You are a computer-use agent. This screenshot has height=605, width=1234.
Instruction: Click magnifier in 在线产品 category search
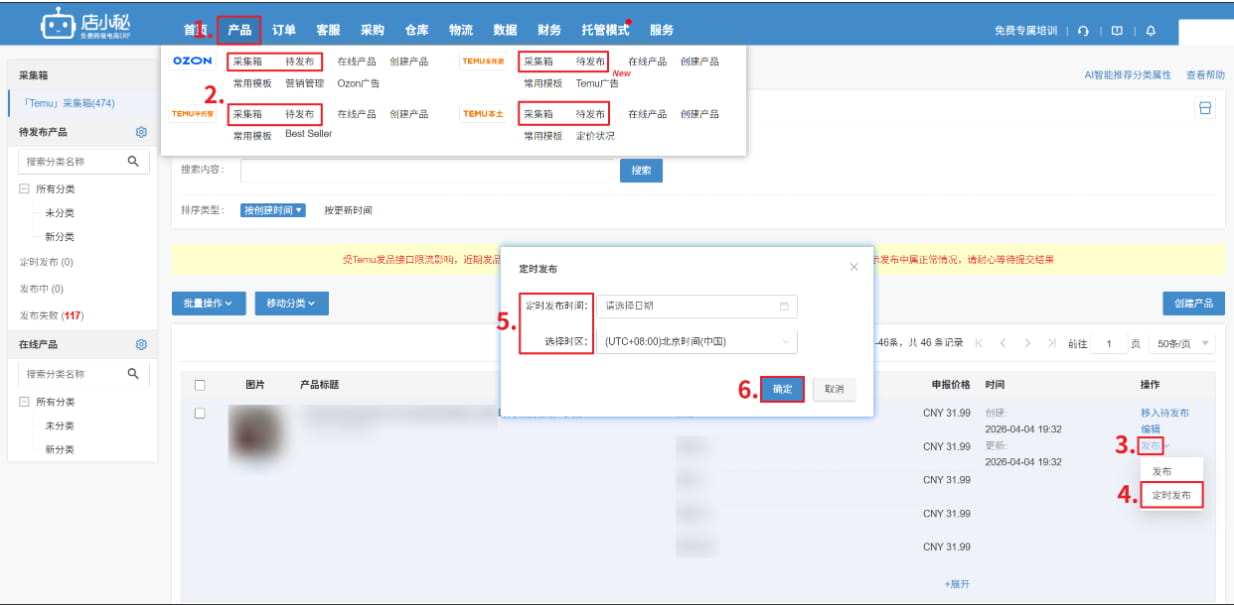pos(133,374)
